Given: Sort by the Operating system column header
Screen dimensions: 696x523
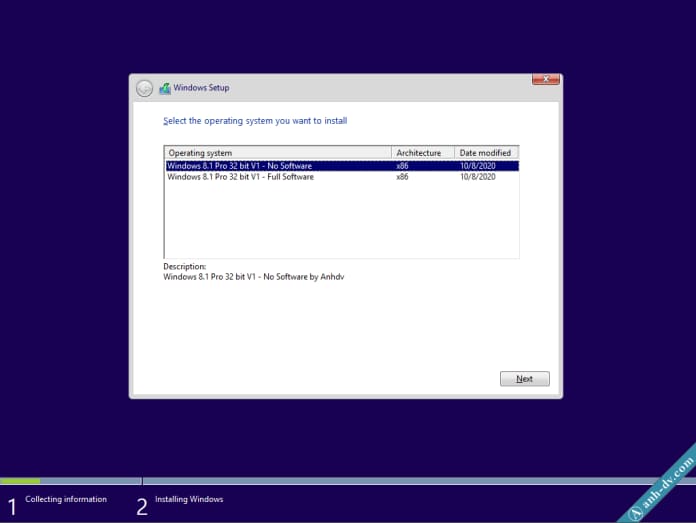Looking at the screenshot, I should [278, 153].
